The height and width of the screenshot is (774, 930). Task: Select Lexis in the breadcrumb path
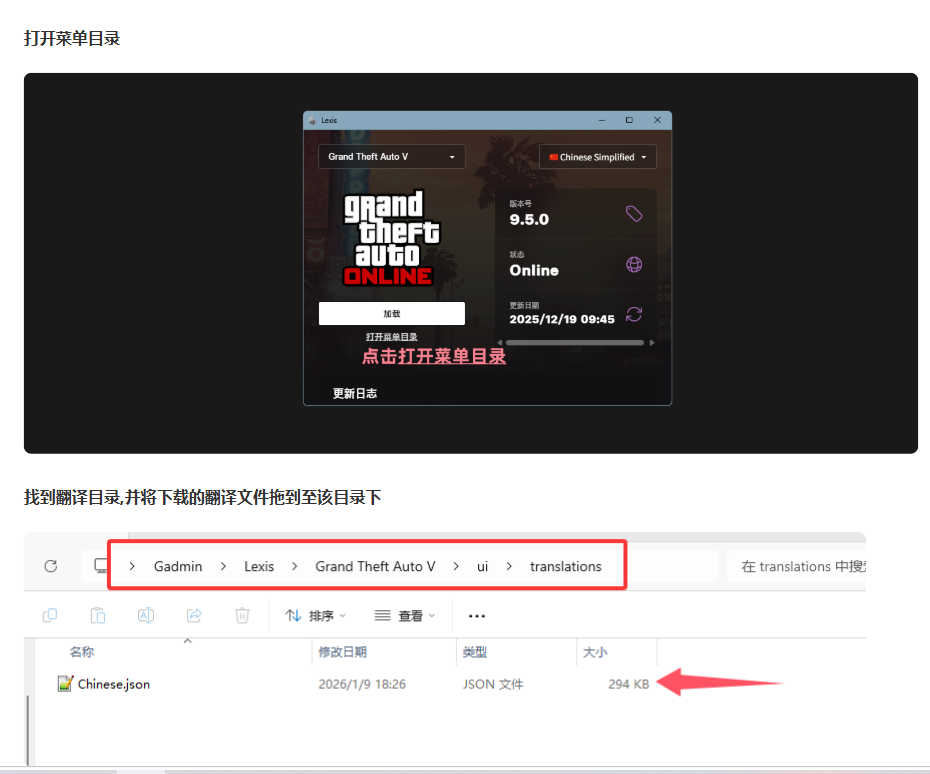[x=259, y=566]
